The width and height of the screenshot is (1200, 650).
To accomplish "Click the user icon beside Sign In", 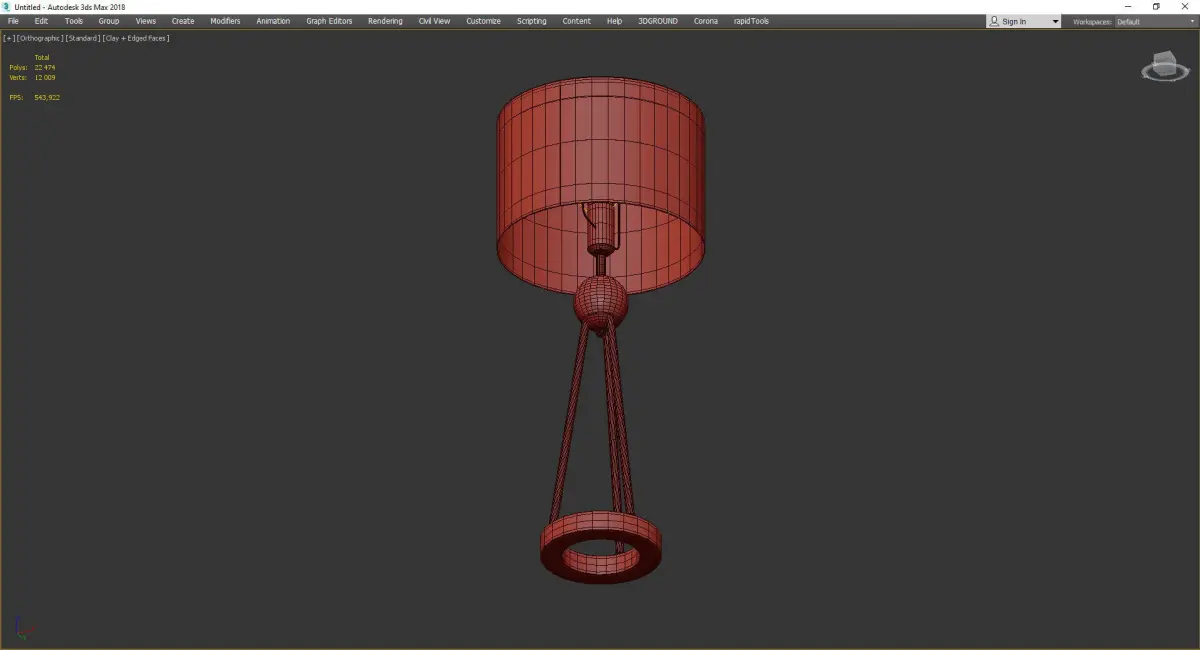I will pos(994,21).
